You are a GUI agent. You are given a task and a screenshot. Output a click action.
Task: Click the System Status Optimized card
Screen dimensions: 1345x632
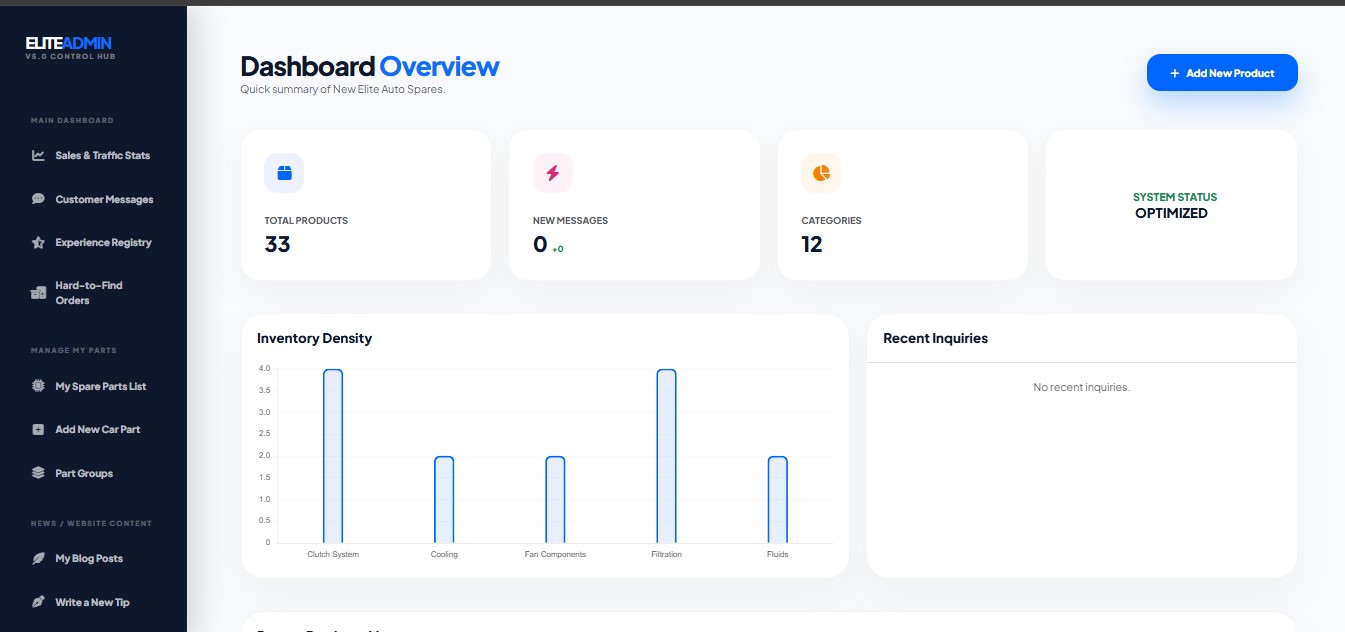click(1171, 205)
